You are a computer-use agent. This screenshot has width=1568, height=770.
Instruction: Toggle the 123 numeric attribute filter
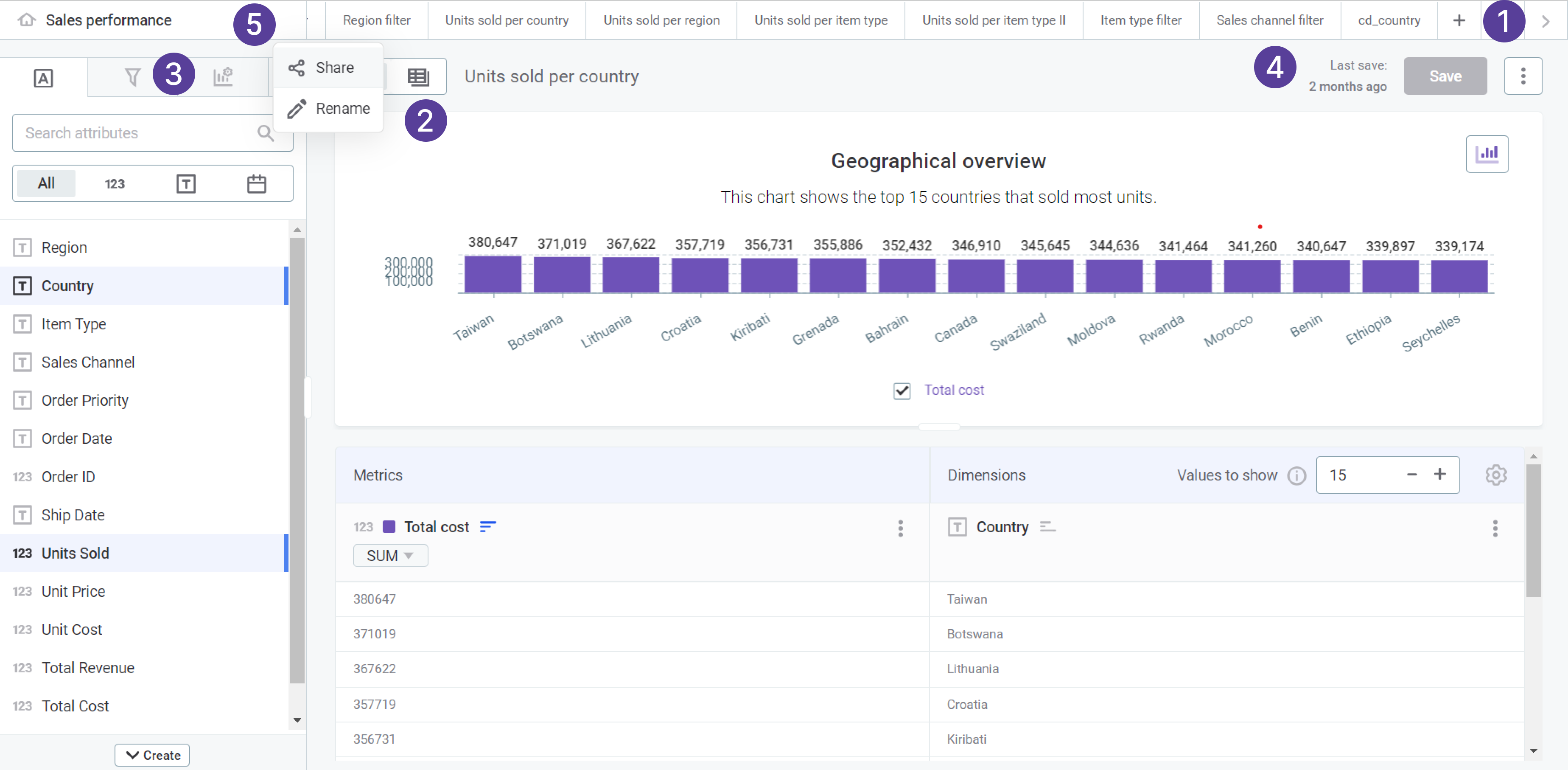[115, 183]
